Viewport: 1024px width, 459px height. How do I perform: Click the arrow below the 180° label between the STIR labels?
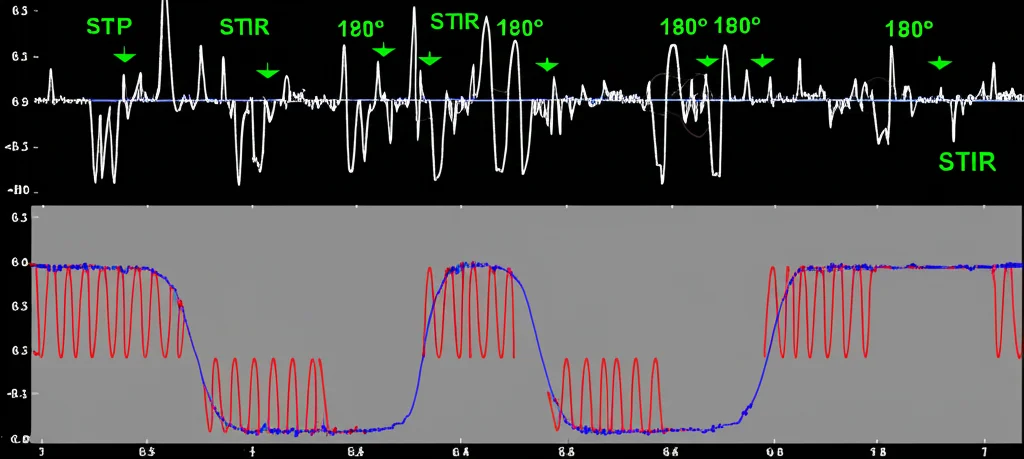[383, 50]
